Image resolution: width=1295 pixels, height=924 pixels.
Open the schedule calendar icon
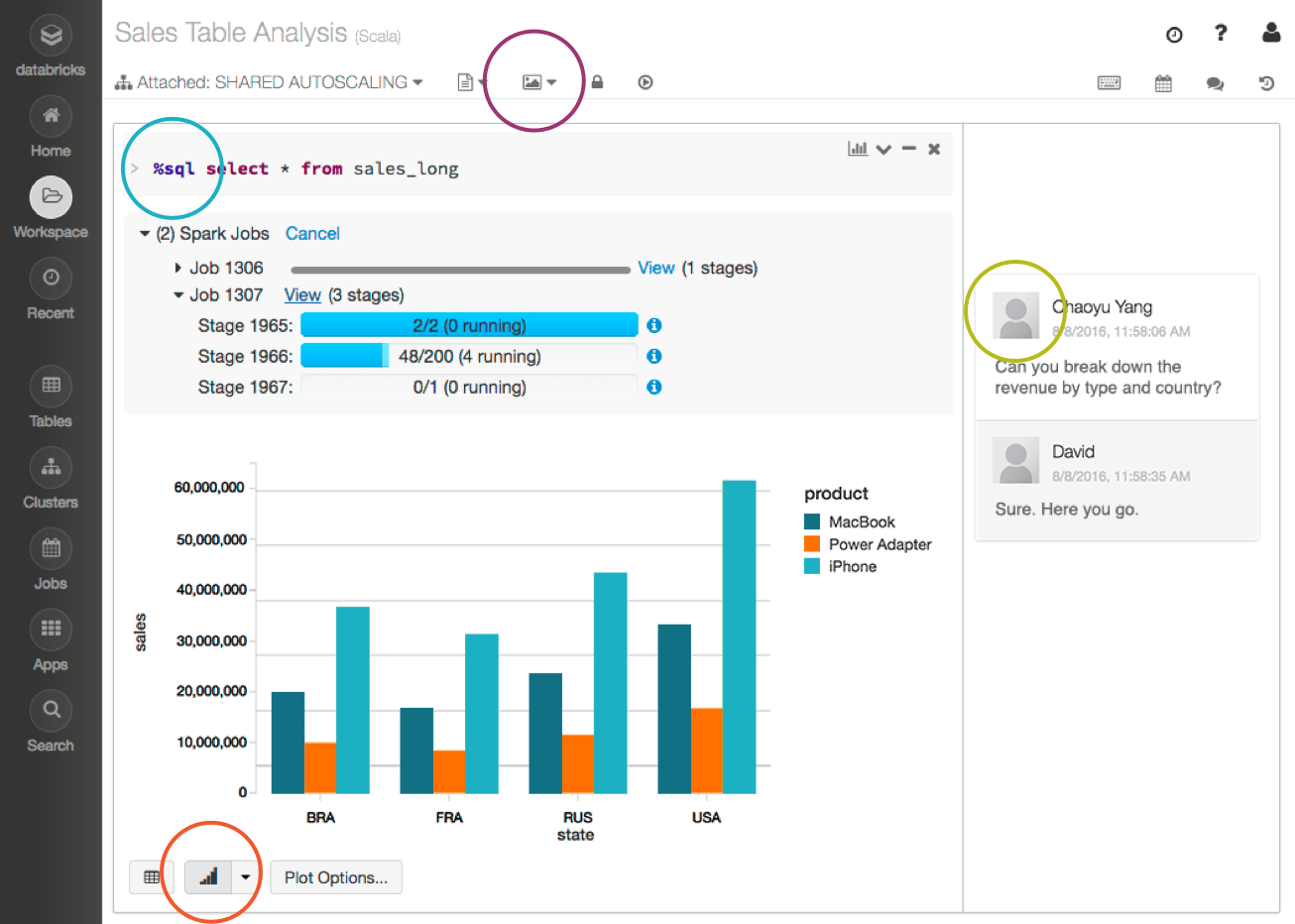click(1163, 83)
